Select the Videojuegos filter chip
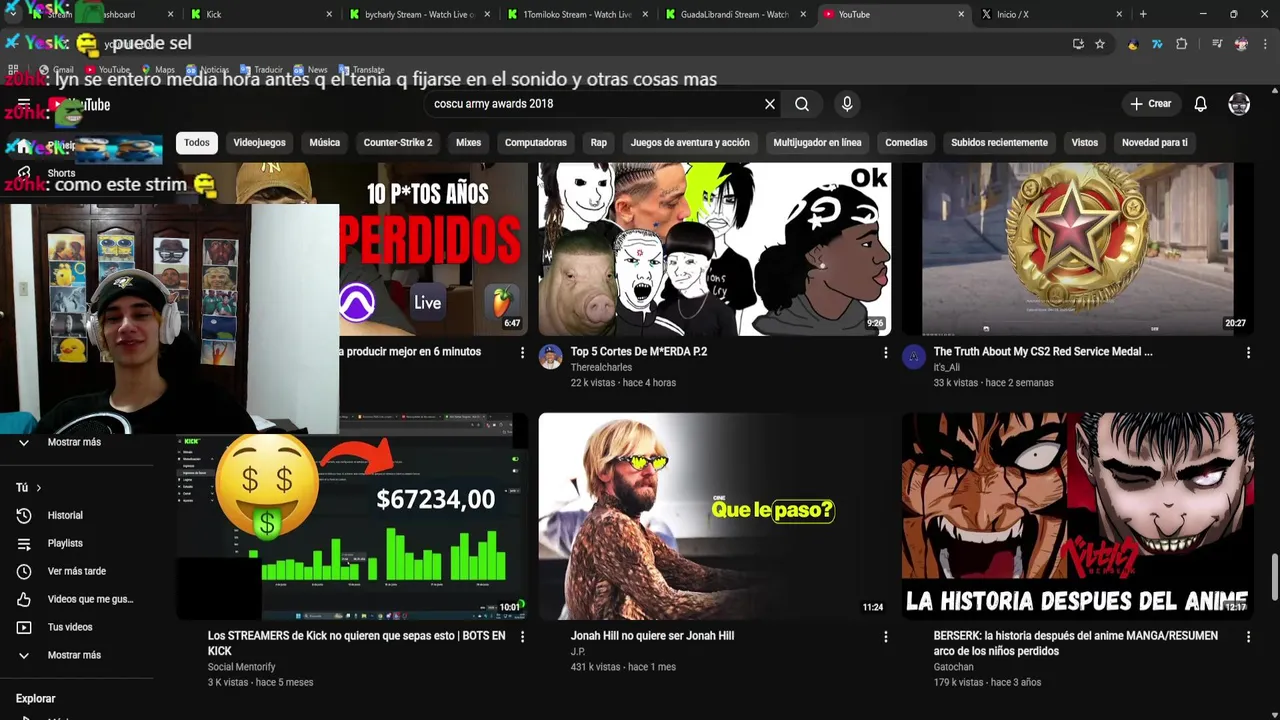1280x720 pixels. coord(259,143)
